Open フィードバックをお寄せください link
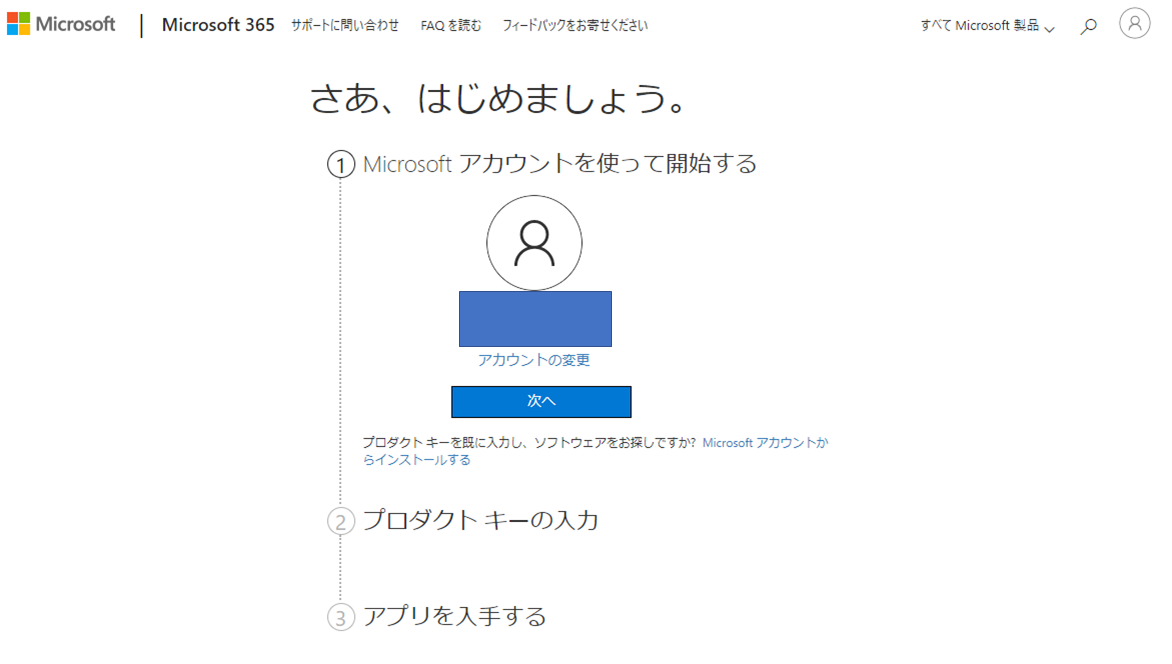This screenshot has height=664, width=1172. coord(575,25)
